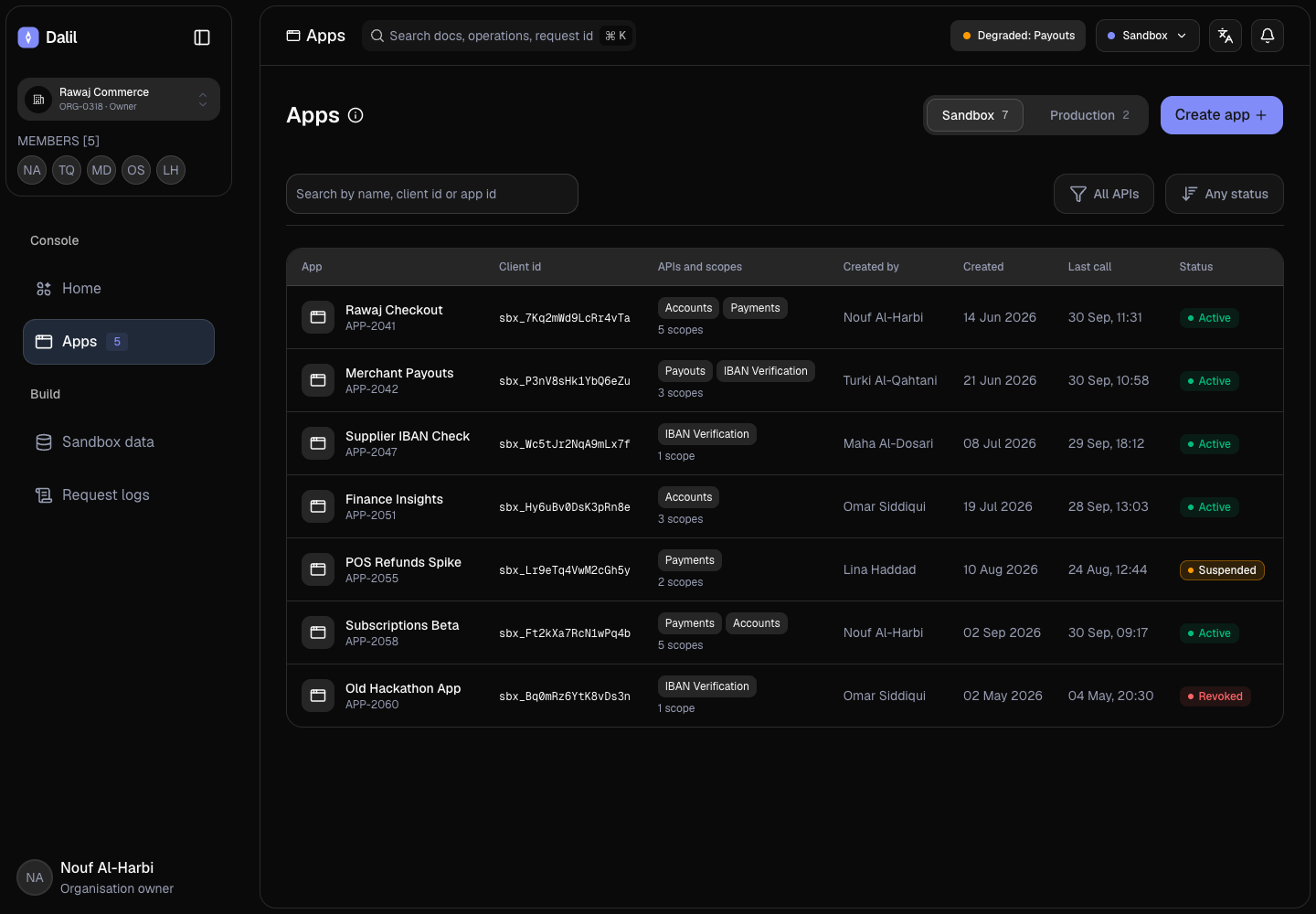
Task: Open the notifications bell
Action: click(x=1268, y=36)
